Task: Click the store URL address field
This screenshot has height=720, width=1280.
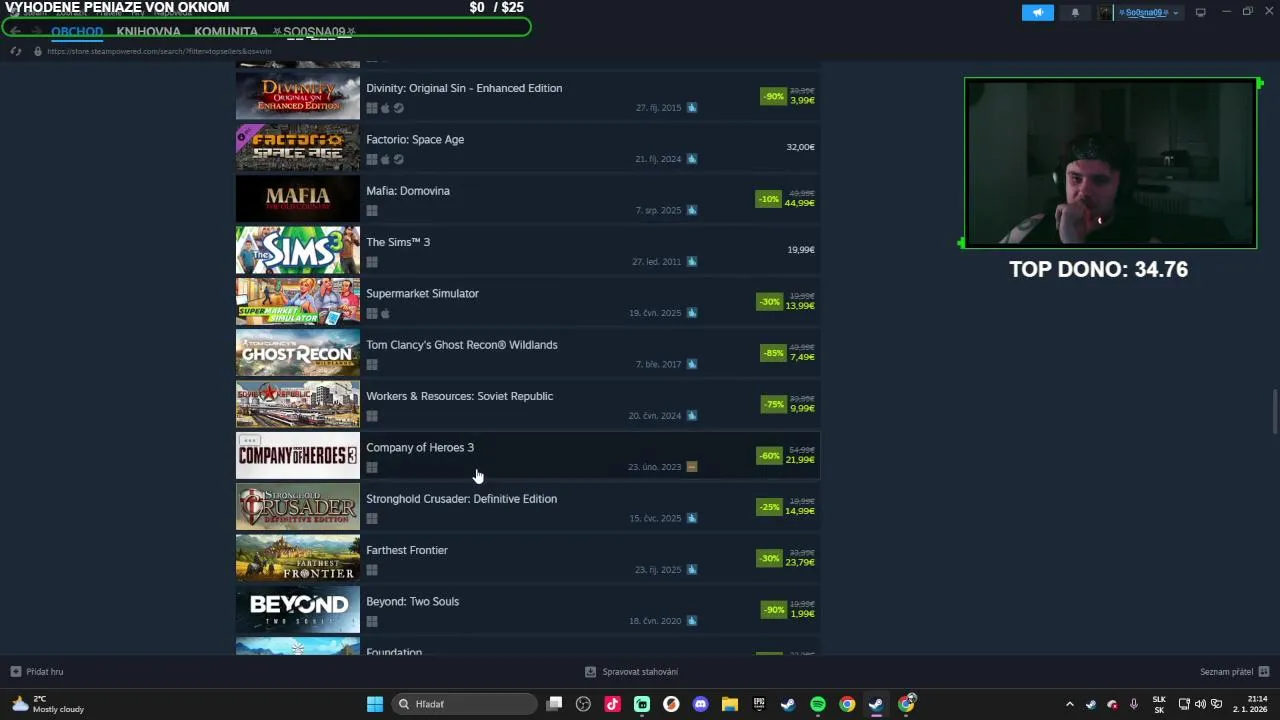Action: pos(160,51)
